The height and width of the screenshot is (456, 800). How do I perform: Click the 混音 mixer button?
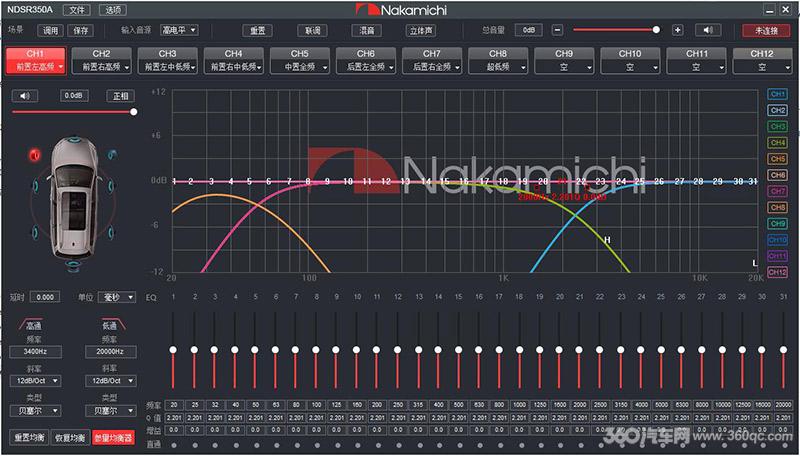click(x=367, y=31)
